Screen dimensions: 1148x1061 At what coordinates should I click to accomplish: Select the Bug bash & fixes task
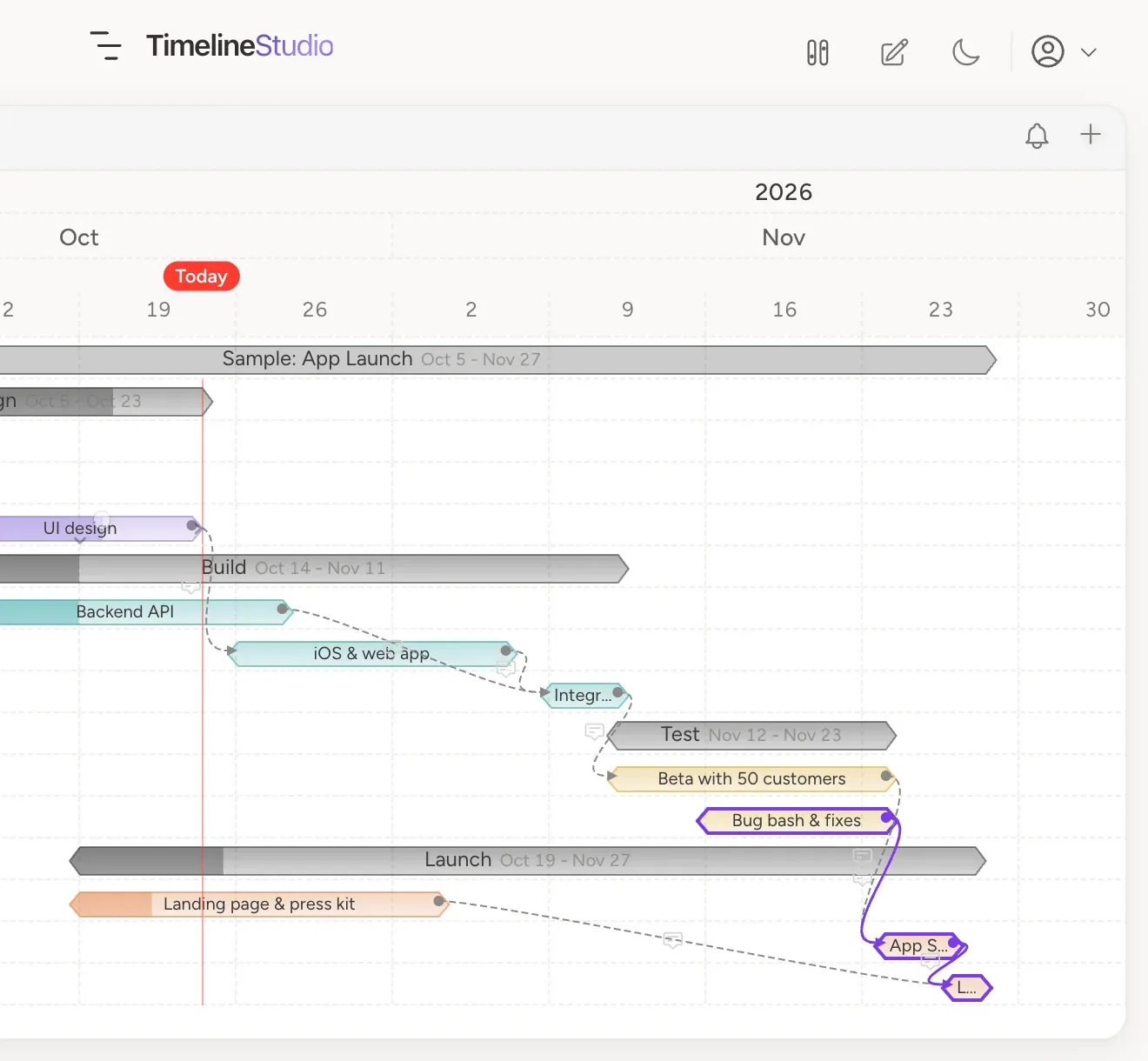(797, 820)
